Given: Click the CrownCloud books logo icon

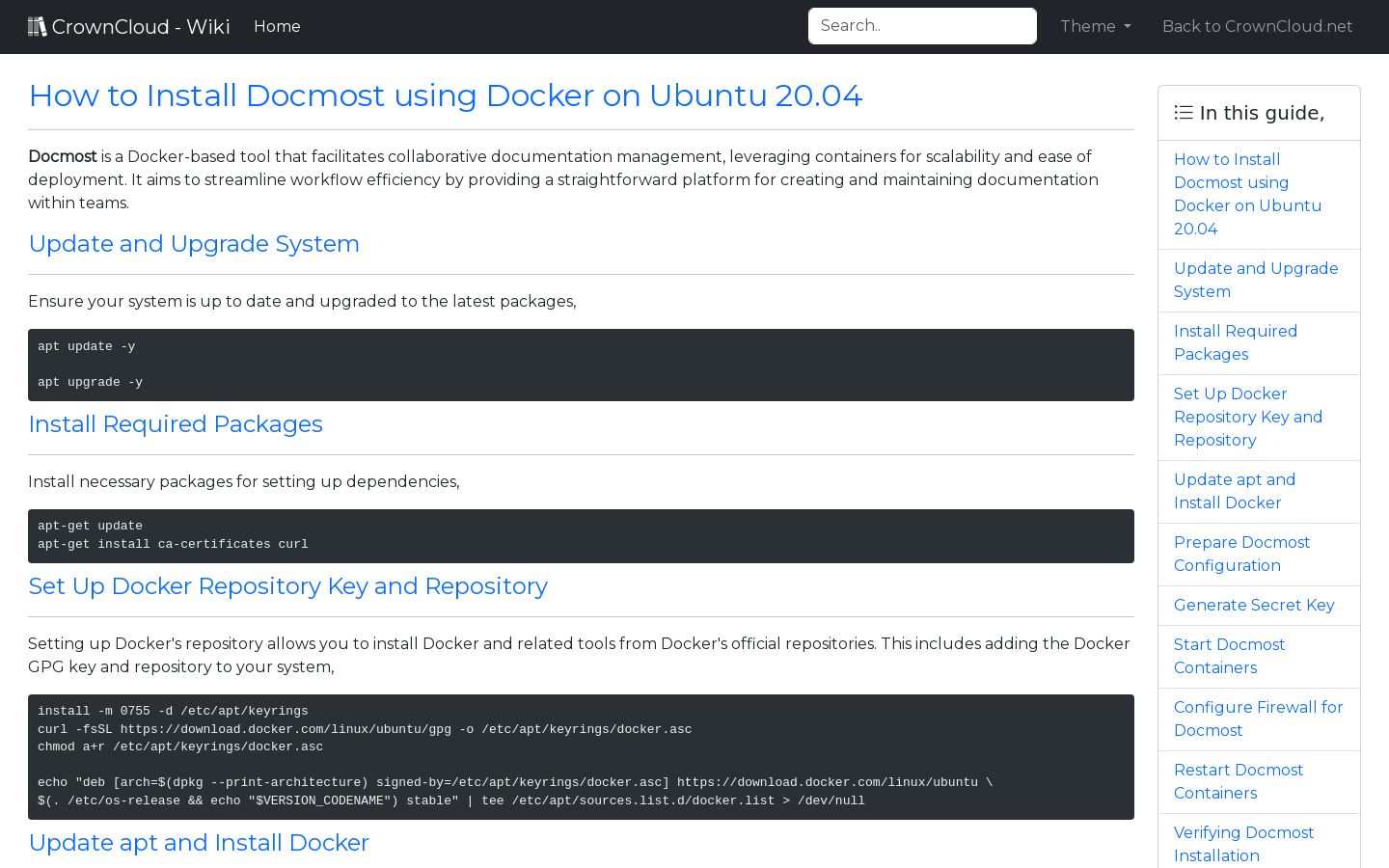Looking at the screenshot, I should pos(38,26).
